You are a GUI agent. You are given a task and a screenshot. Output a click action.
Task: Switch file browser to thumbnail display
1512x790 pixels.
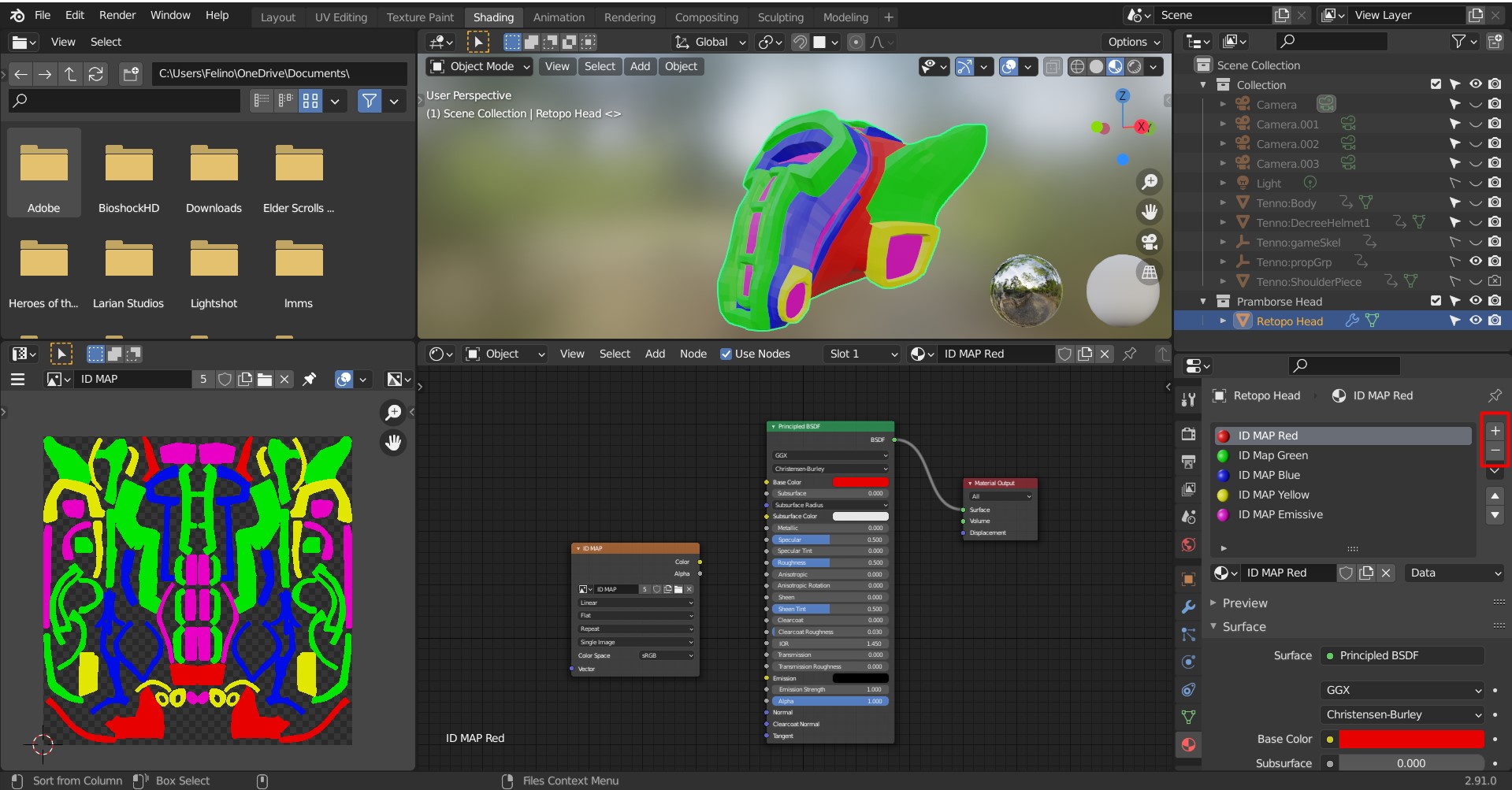click(310, 101)
